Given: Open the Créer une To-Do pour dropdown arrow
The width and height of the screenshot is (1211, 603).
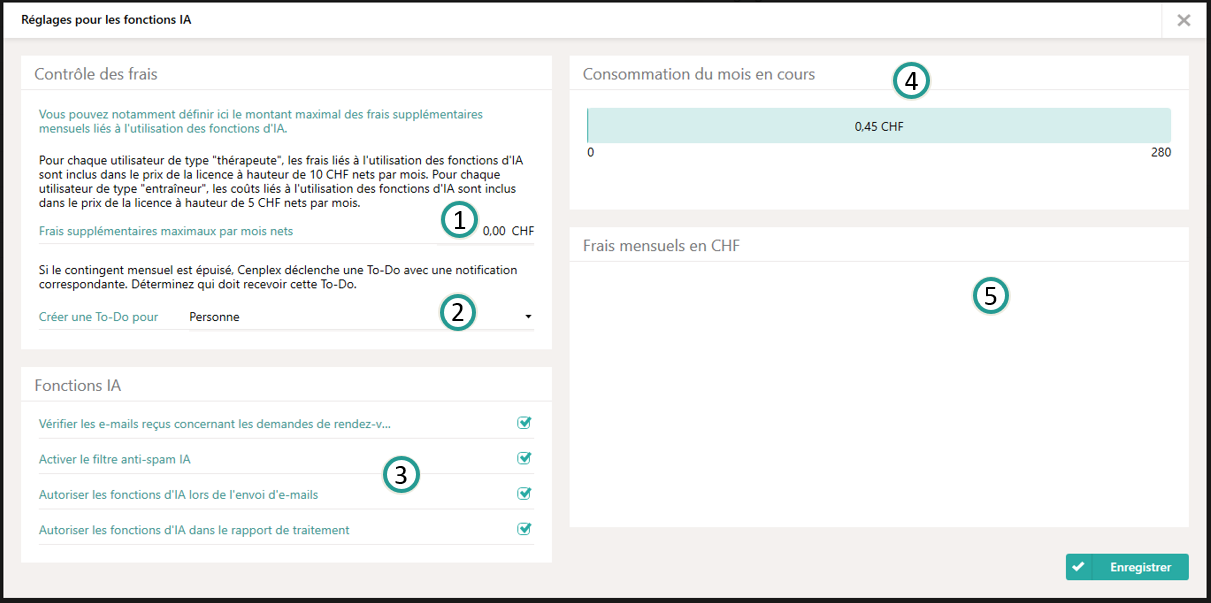Looking at the screenshot, I should [527, 318].
